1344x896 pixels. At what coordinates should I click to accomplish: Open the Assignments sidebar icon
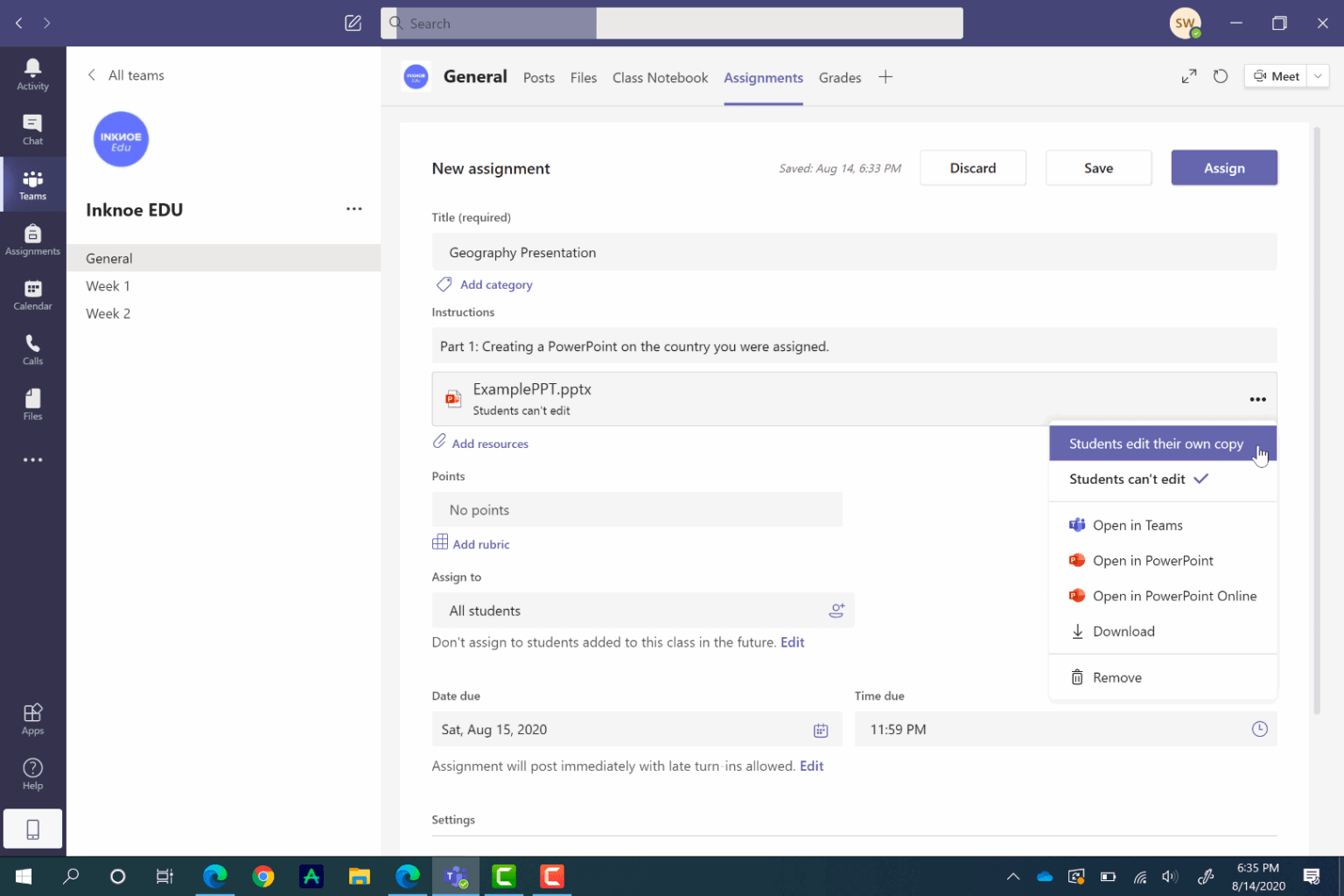(x=32, y=238)
